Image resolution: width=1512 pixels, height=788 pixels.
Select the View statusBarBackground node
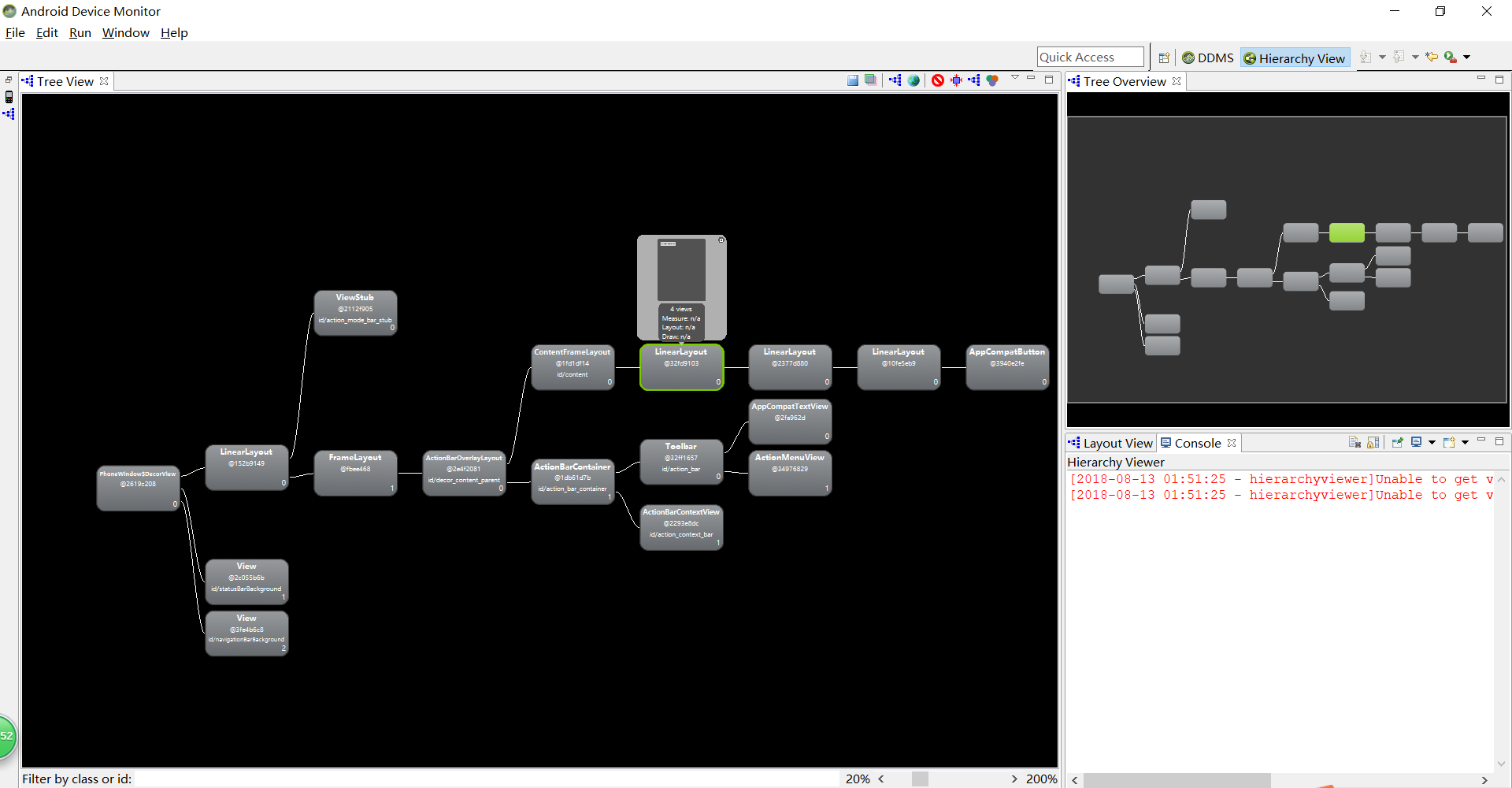pyautogui.click(x=246, y=582)
